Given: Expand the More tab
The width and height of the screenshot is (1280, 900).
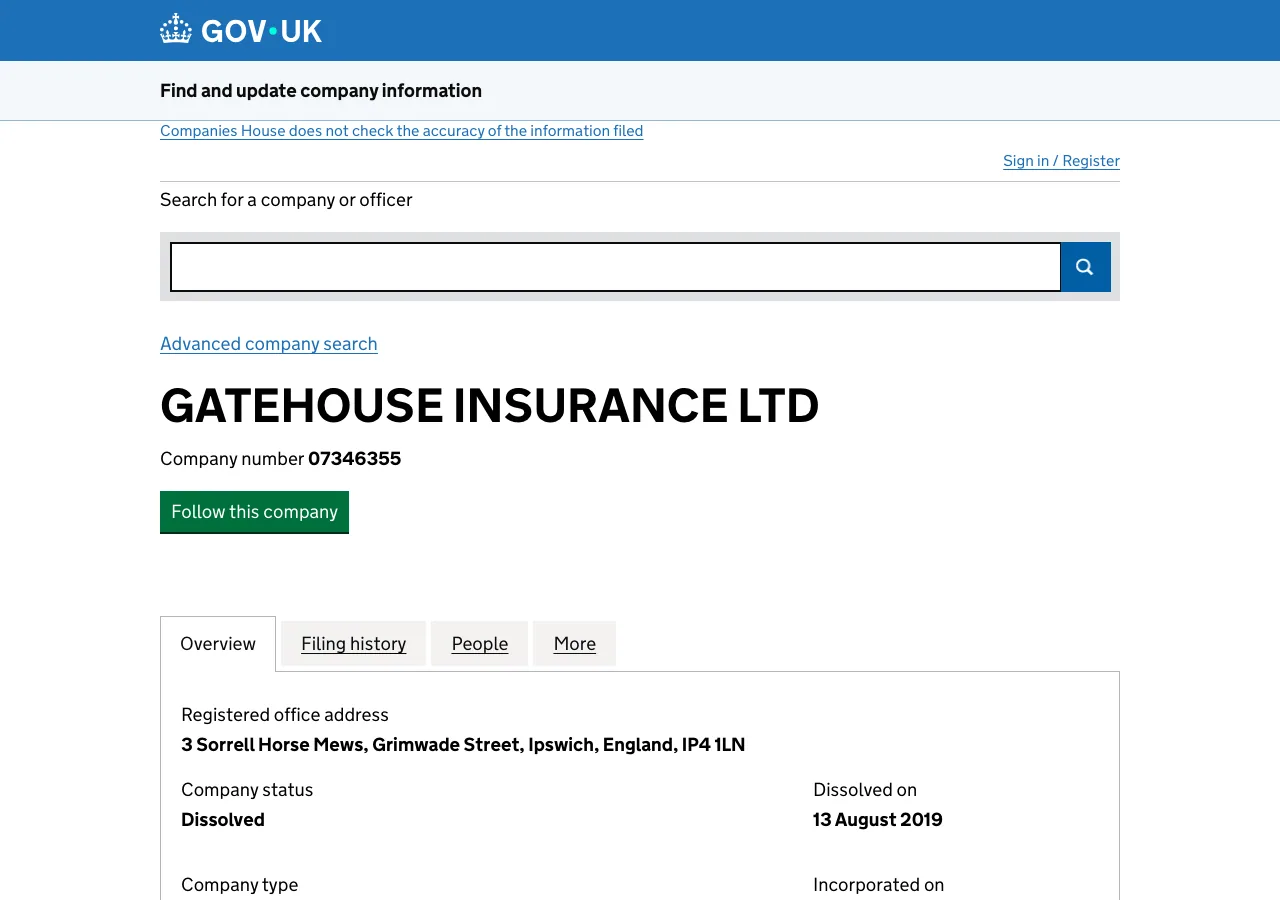Looking at the screenshot, I should click(x=574, y=643).
